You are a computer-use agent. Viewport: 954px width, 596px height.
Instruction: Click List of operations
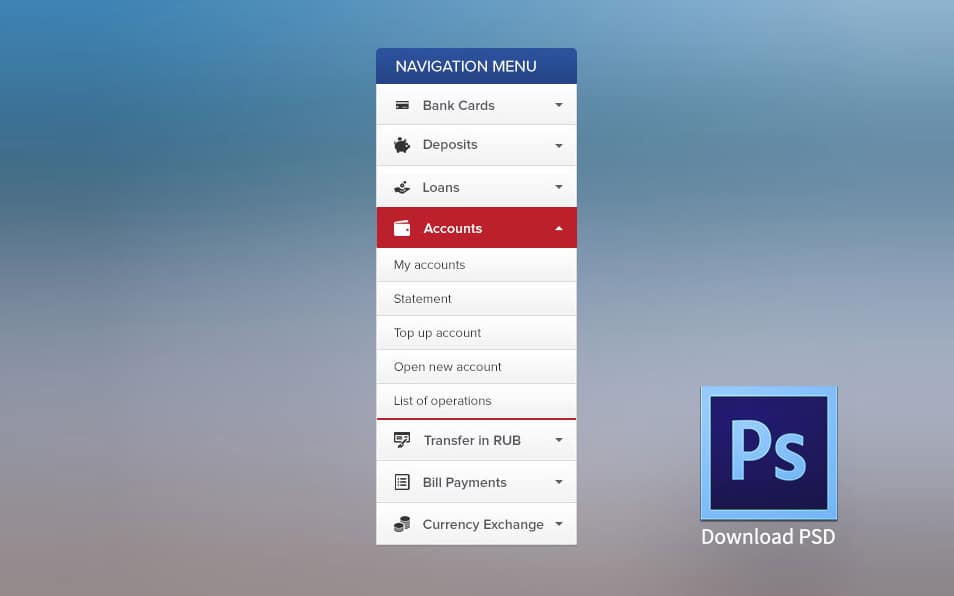(x=440, y=400)
